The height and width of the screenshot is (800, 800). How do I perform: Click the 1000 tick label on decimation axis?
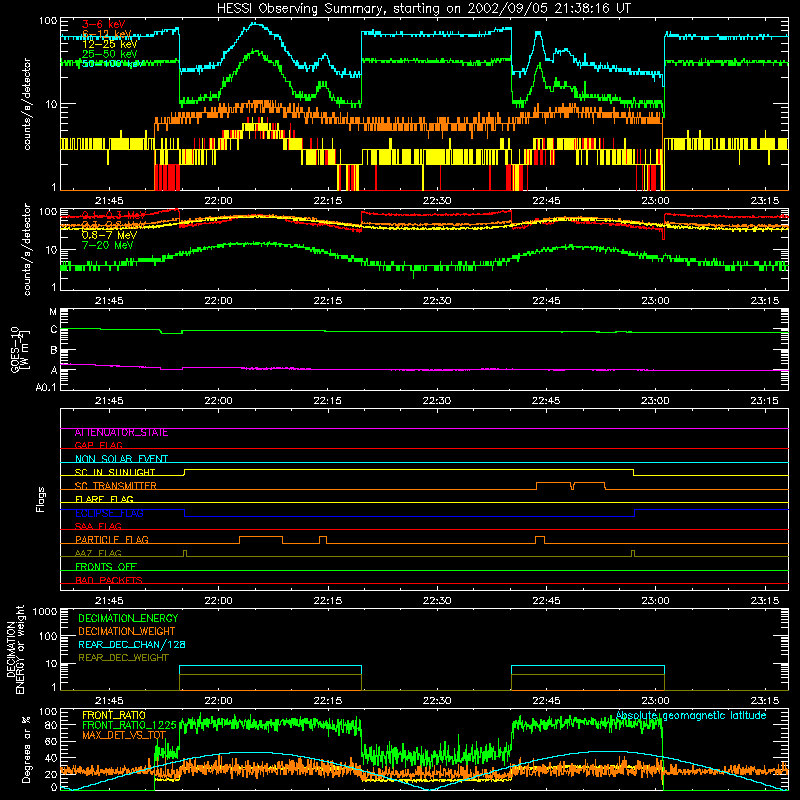(x=45, y=612)
